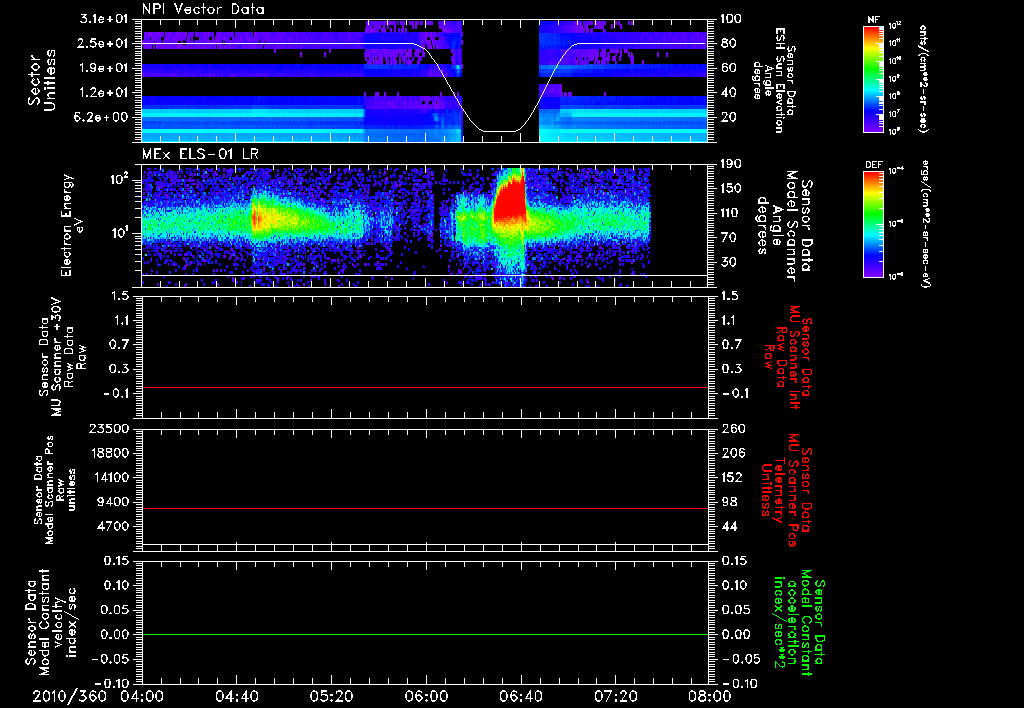
Task: Click the 1.2e+01 sector tick value
Action: click(x=106, y=93)
